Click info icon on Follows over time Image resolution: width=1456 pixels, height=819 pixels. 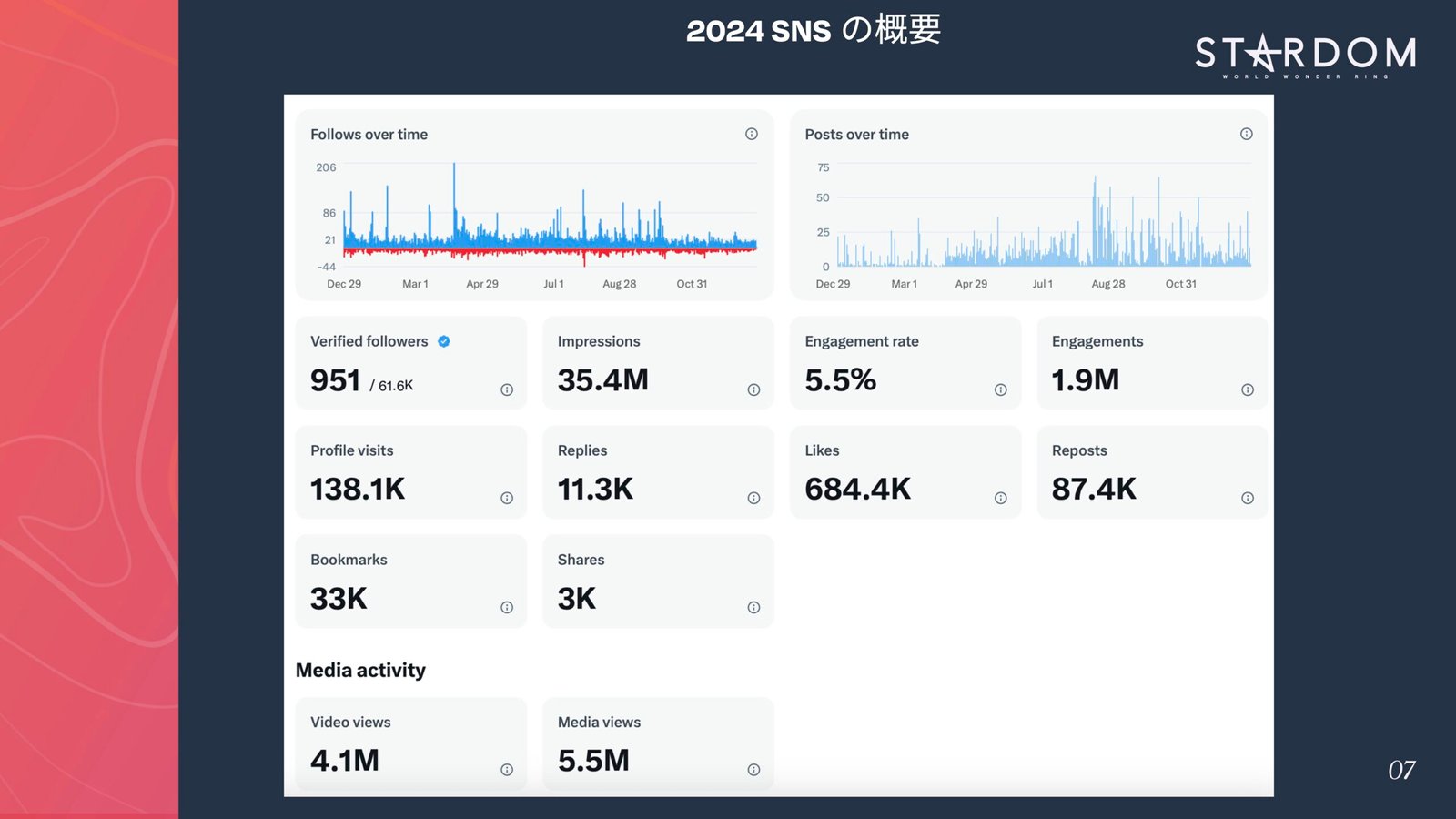[x=752, y=134]
